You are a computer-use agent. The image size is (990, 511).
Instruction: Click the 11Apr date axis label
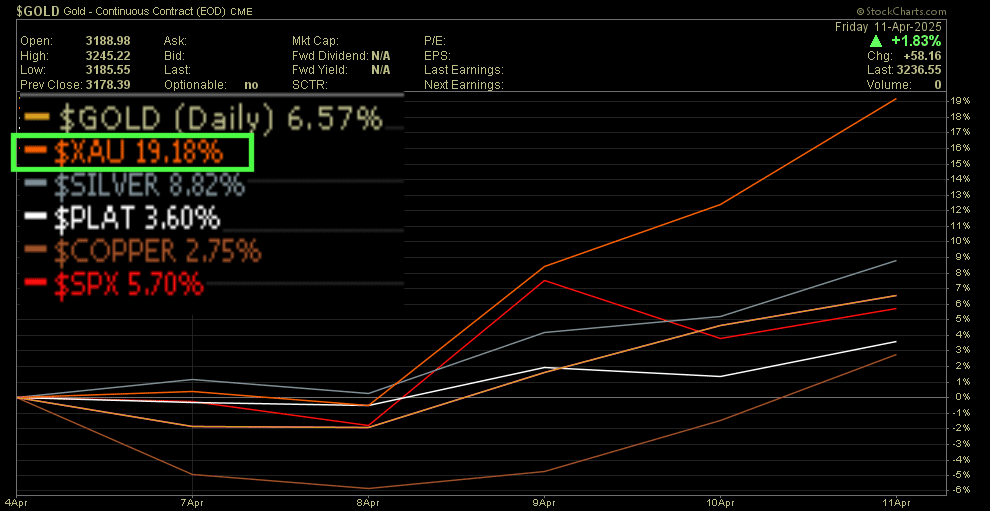click(x=897, y=505)
